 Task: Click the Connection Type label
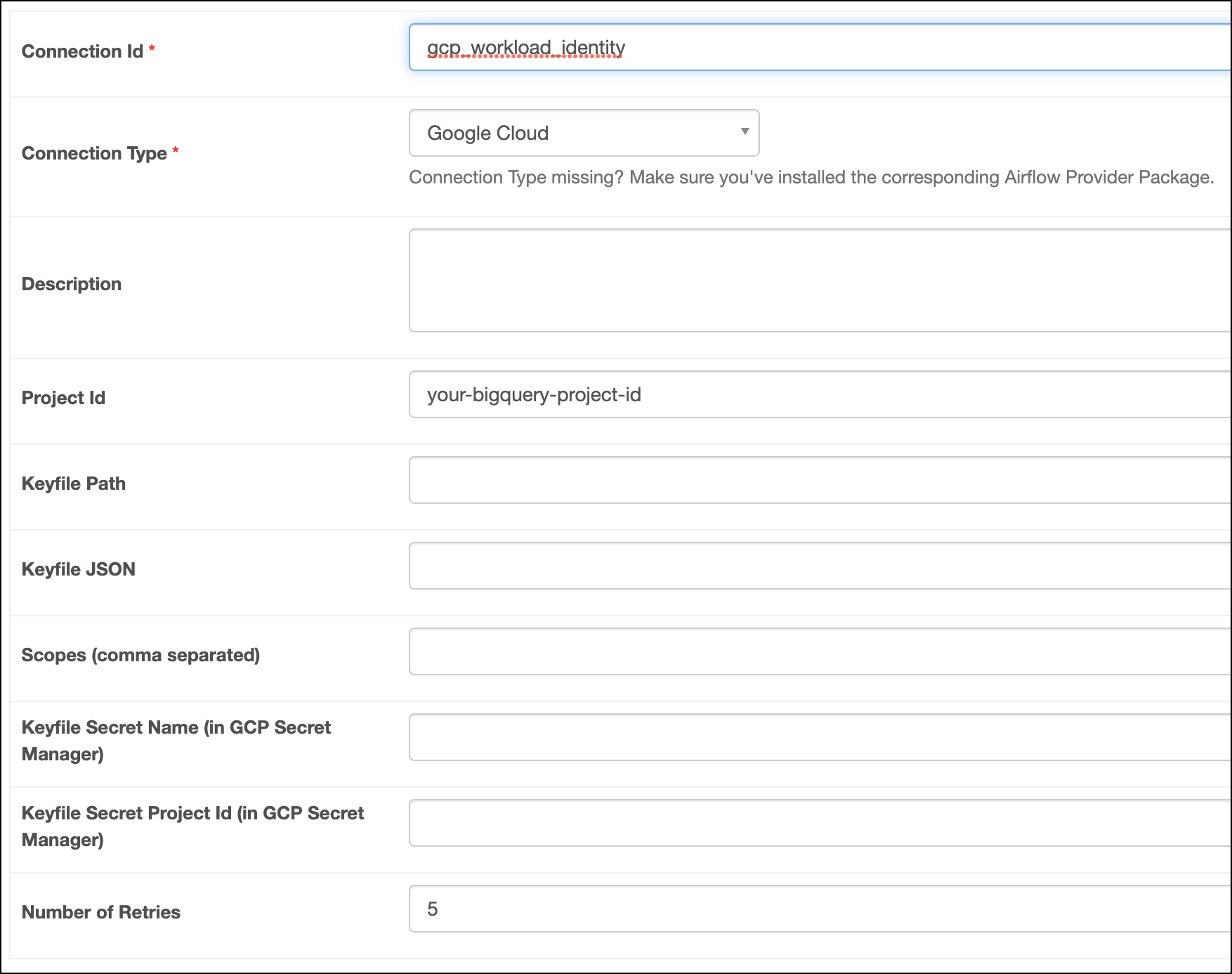93,153
